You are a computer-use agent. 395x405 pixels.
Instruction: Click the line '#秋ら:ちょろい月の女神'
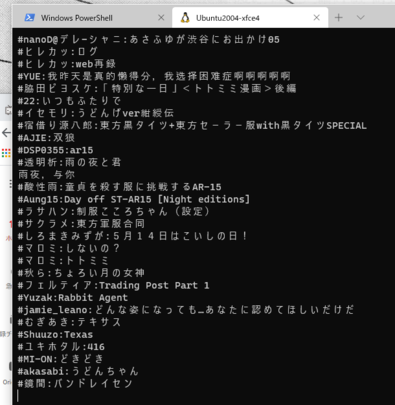(x=81, y=273)
